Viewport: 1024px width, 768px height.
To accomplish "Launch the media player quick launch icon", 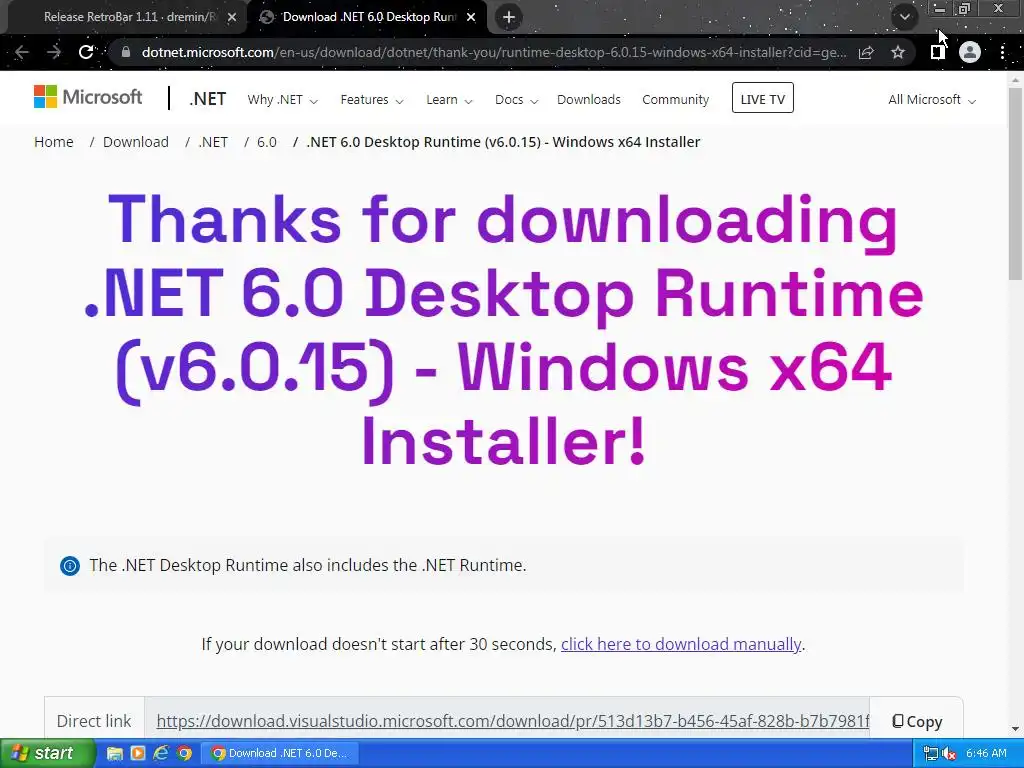I will tap(138, 754).
